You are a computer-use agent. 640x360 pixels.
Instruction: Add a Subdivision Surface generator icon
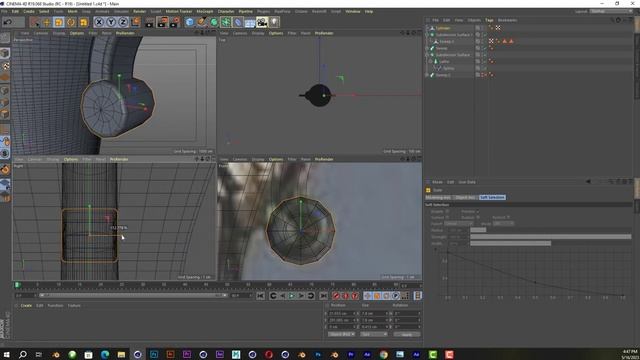coord(214,22)
